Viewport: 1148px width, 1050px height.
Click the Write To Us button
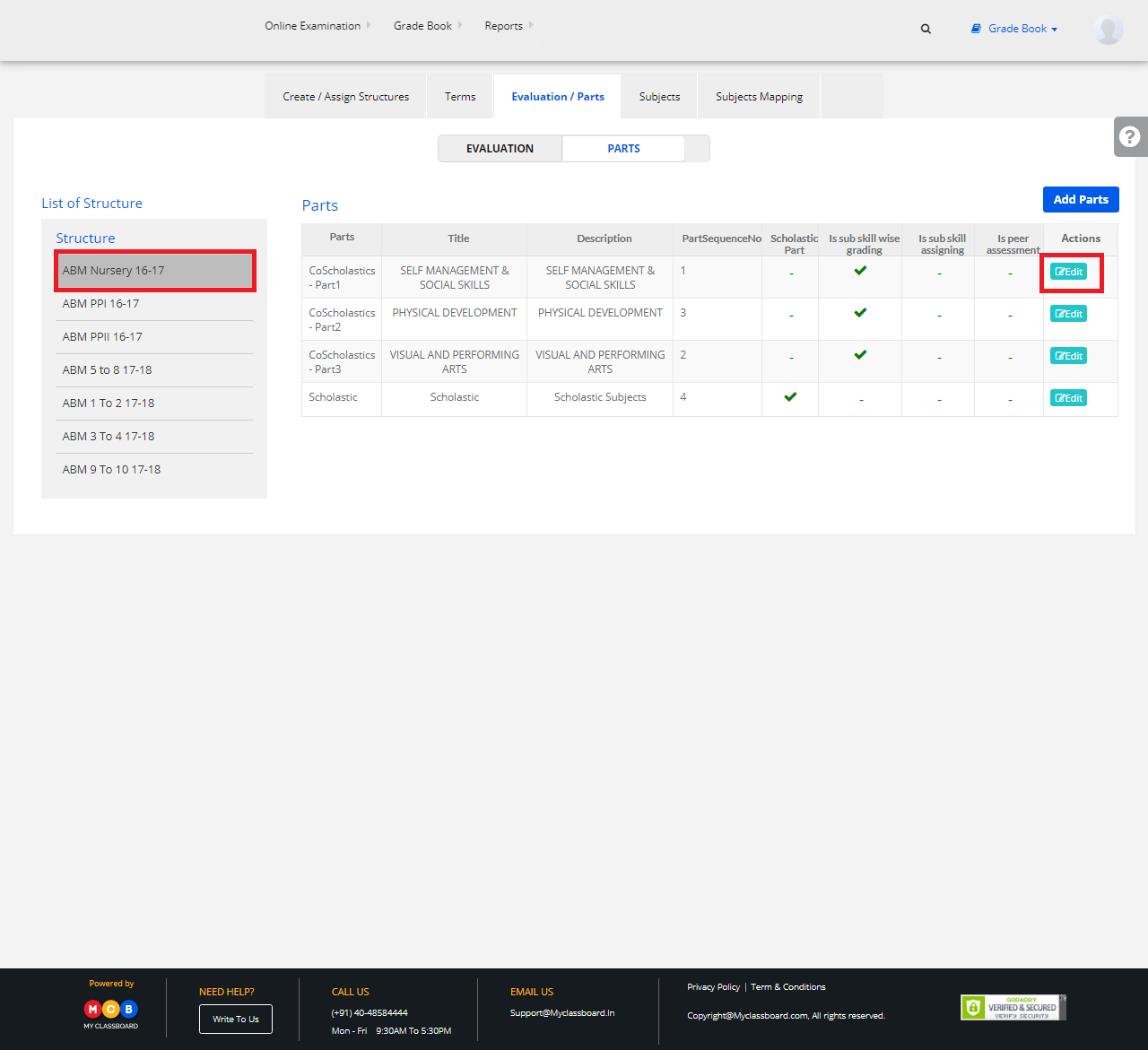[236, 1020]
